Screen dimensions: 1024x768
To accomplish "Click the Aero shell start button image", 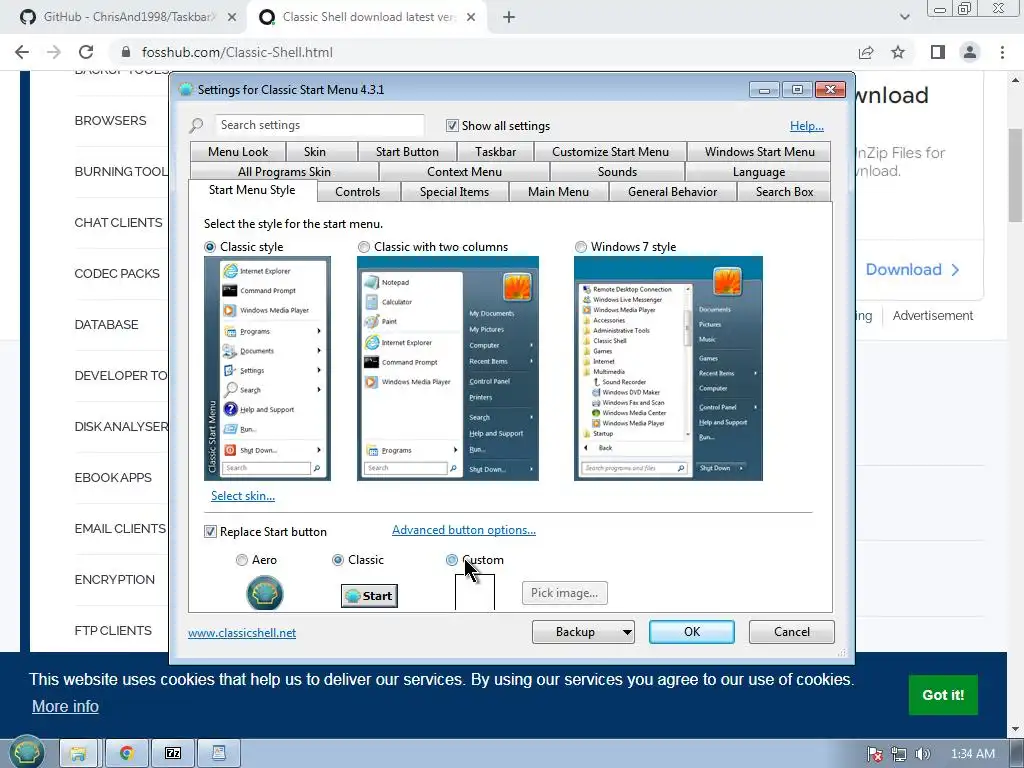I will click(x=264, y=593).
